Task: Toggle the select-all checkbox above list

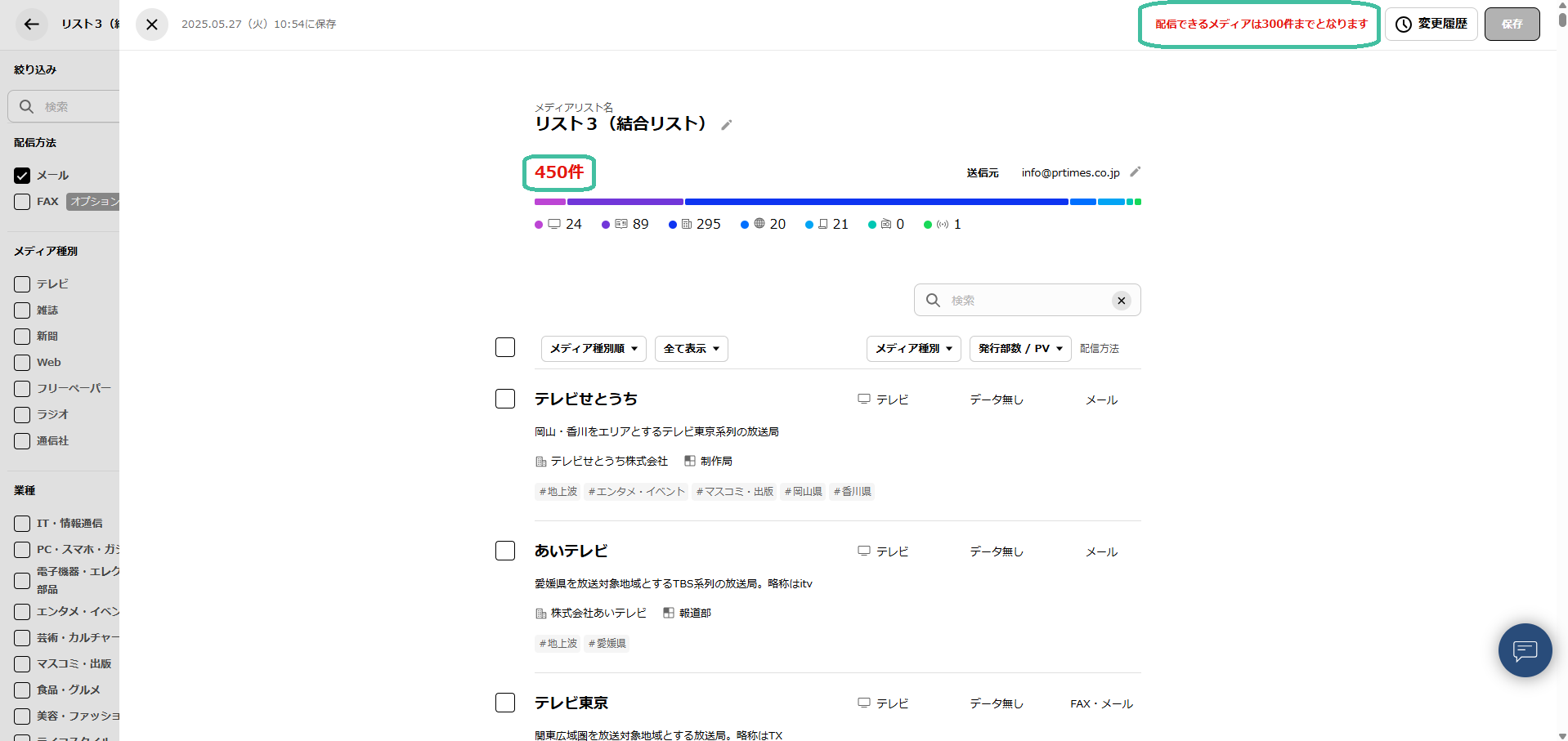Action: tap(505, 347)
